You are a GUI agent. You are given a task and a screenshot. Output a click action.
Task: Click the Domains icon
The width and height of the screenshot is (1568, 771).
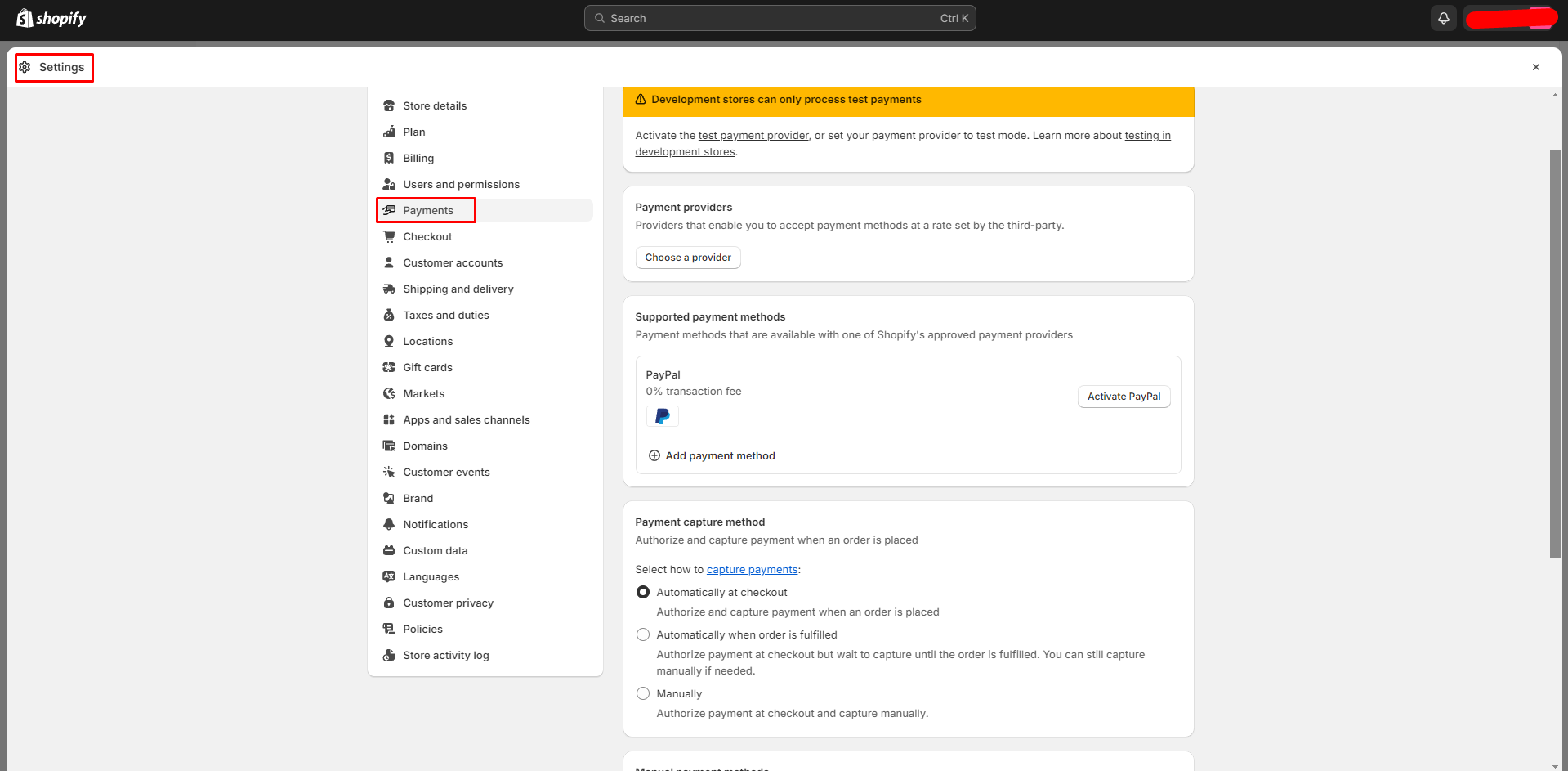(389, 446)
